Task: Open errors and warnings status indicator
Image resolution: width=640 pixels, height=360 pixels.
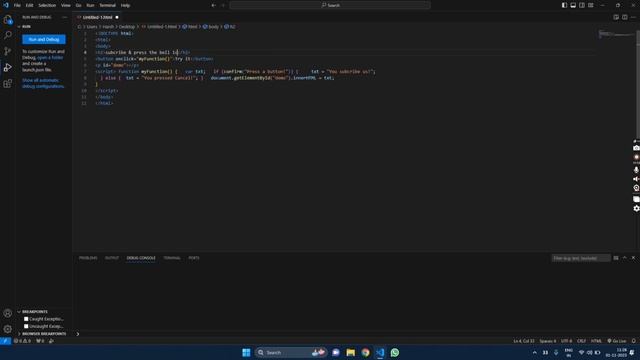Action: (22, 341)
